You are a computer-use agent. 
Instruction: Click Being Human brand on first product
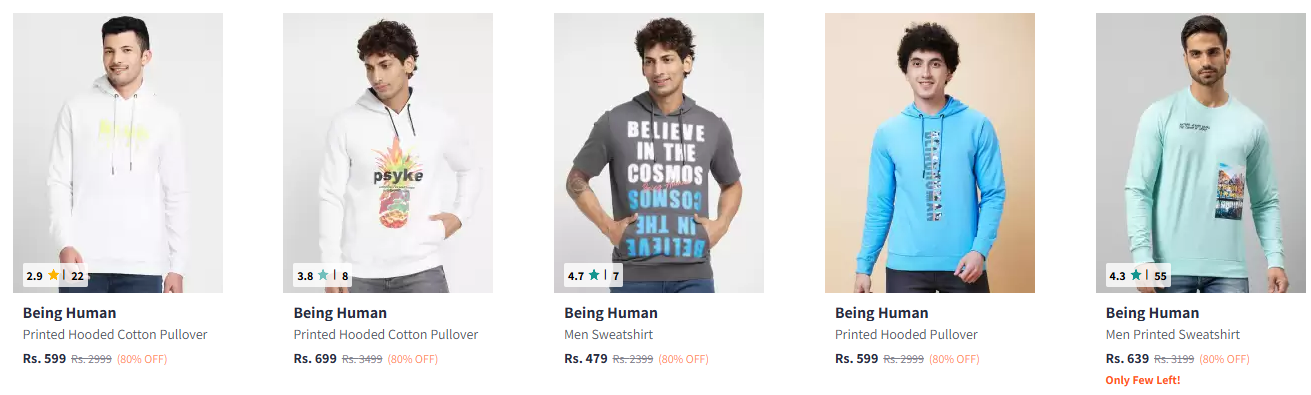point(69,313)
